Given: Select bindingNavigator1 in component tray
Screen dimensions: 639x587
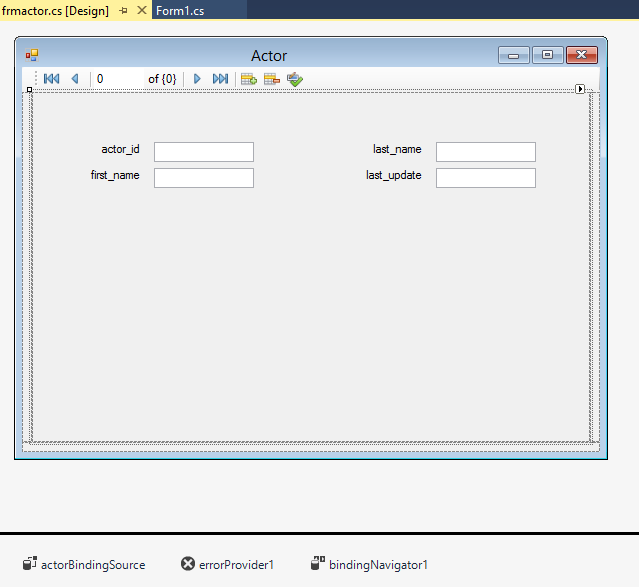Looking at the screenshot, I should point(369,565).
